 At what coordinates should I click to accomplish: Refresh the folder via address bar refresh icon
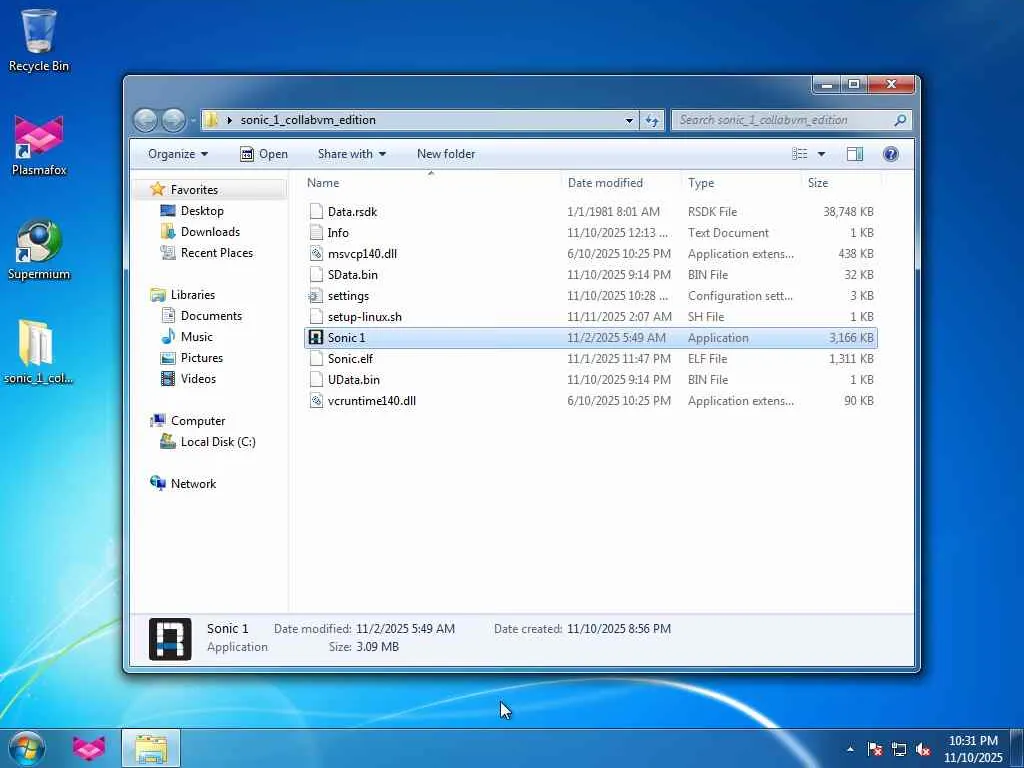652,120
